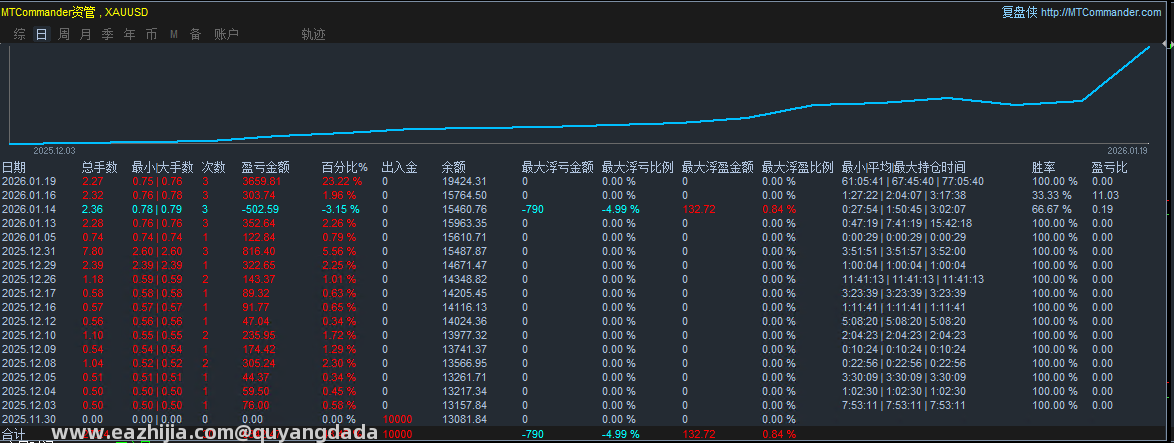
Task: Open the 周 weekly tab
Action: 64,34
